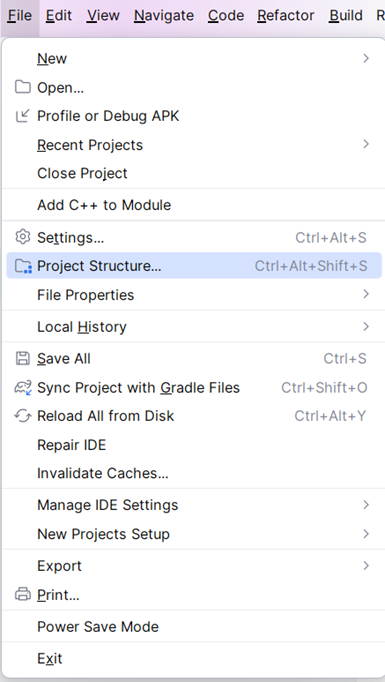Click the printer icon beside Print...
Screen dimensions: 385x682
click(23, 594)
